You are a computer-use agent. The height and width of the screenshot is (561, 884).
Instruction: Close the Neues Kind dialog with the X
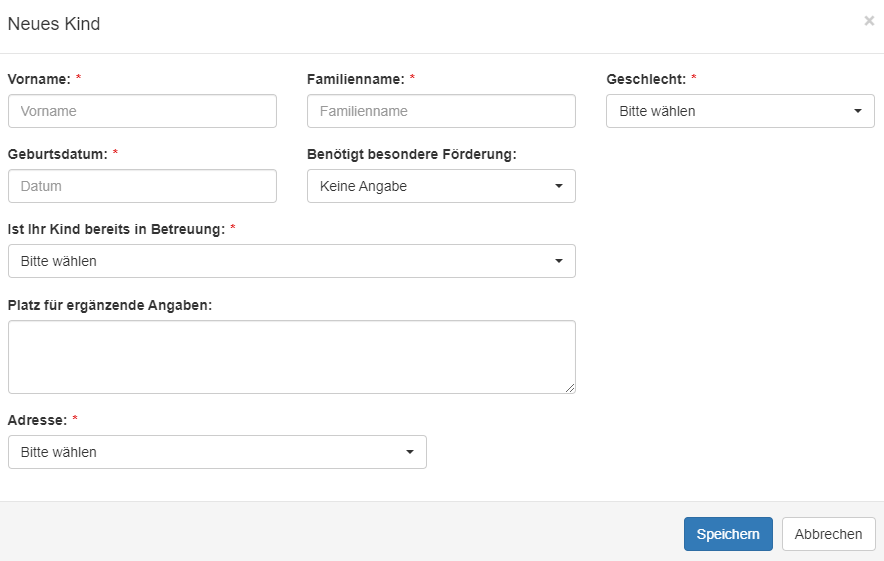click(869, 21)
